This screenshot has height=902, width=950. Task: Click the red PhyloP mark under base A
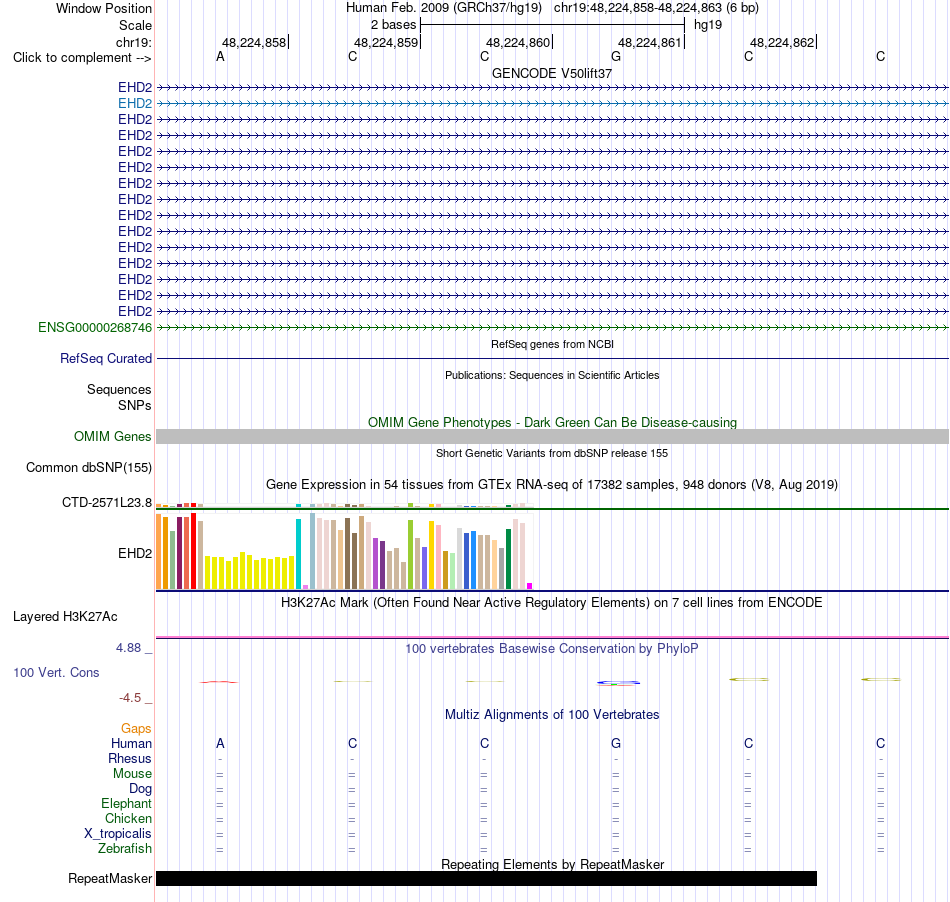(219, 682)
